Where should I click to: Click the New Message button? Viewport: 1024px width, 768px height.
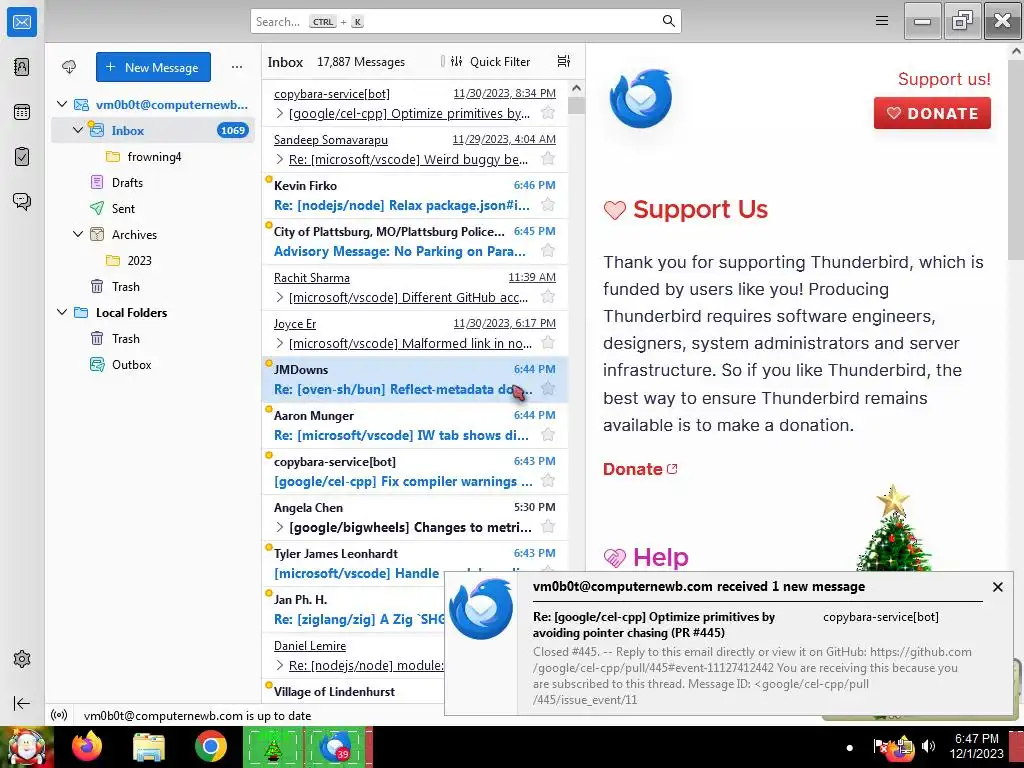point(153,67)
